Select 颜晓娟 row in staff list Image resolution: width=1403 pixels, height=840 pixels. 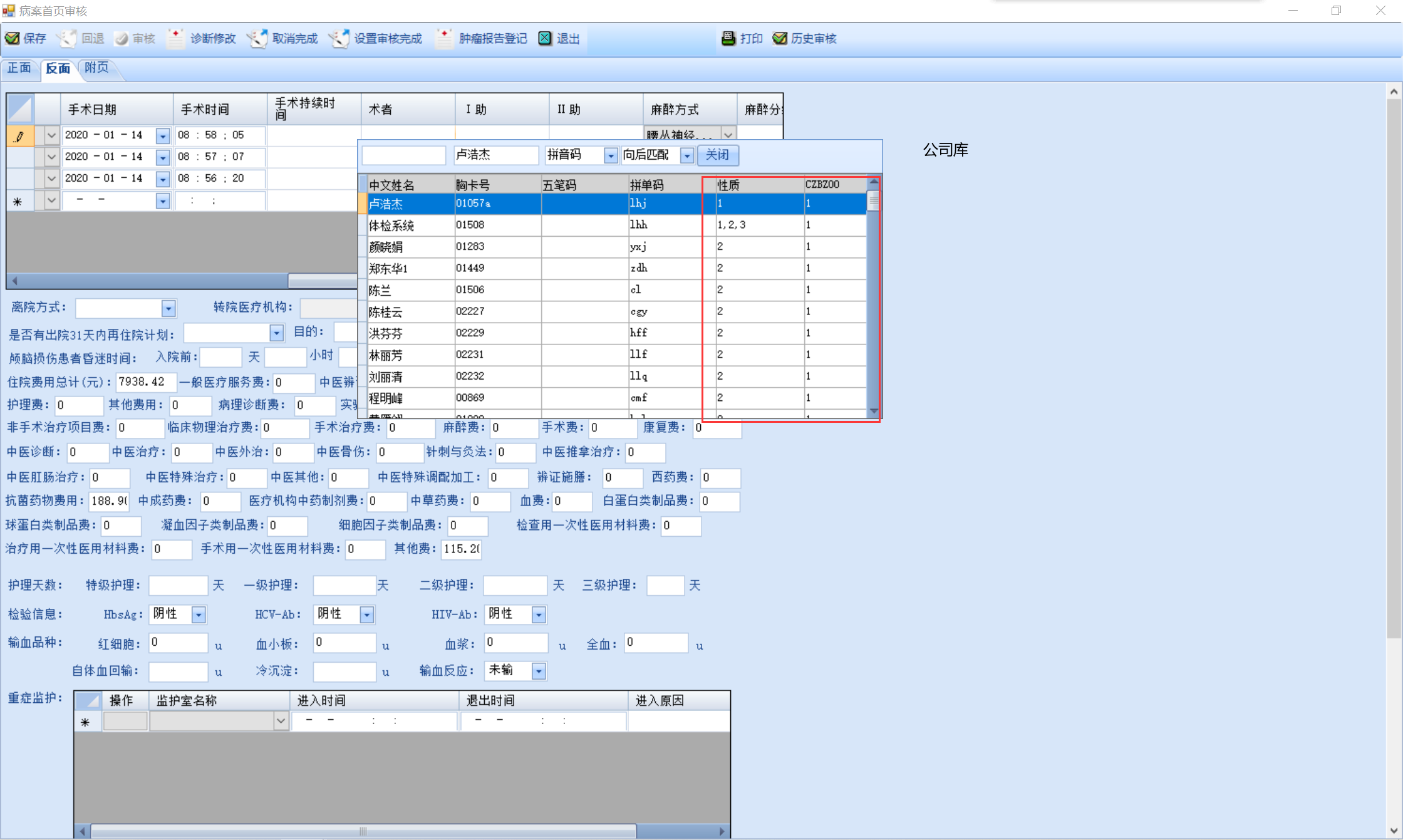pyautogui.click(x=386, y=247)
